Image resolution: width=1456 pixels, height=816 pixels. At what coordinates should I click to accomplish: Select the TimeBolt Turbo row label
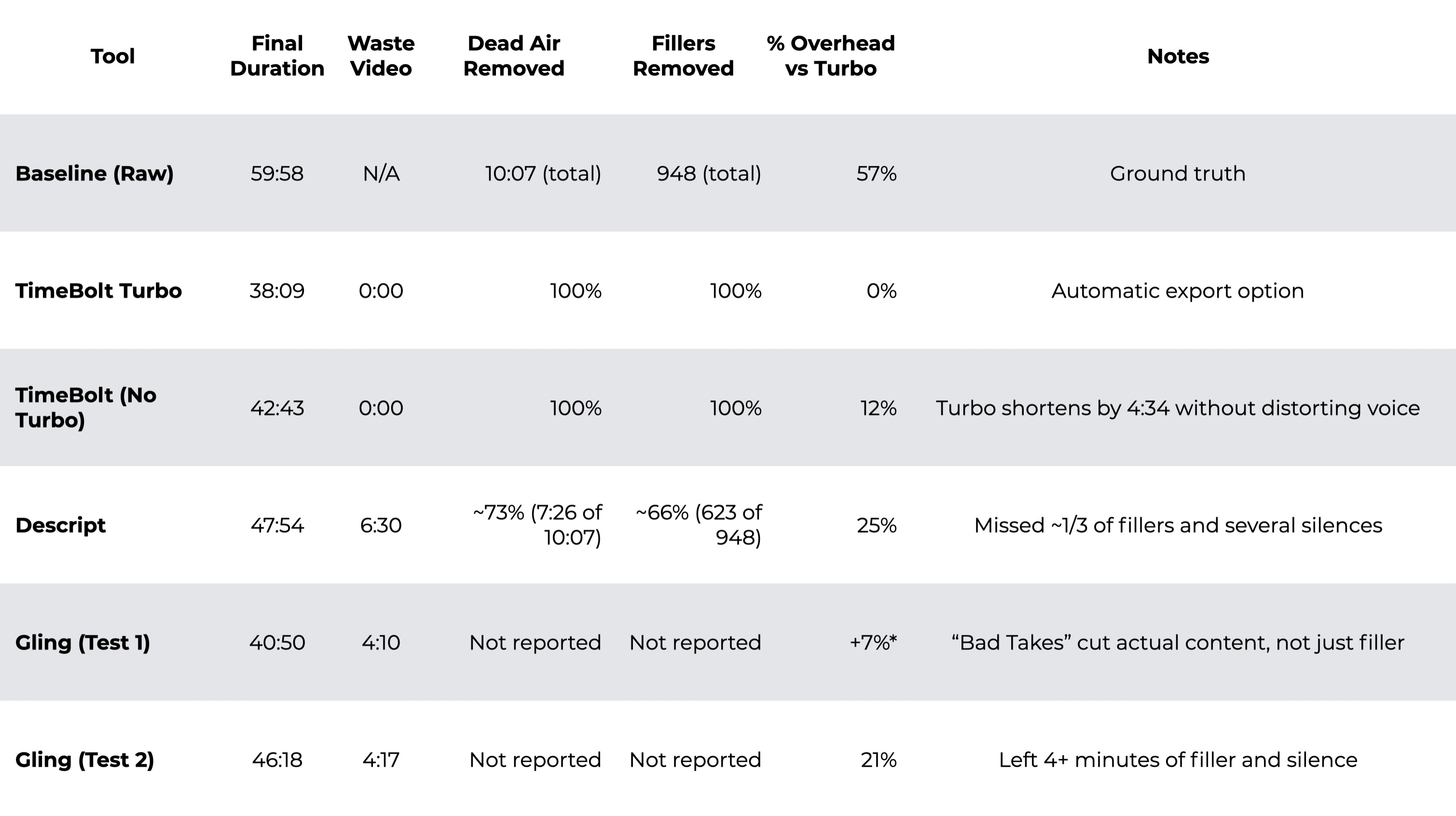point(98,290)
